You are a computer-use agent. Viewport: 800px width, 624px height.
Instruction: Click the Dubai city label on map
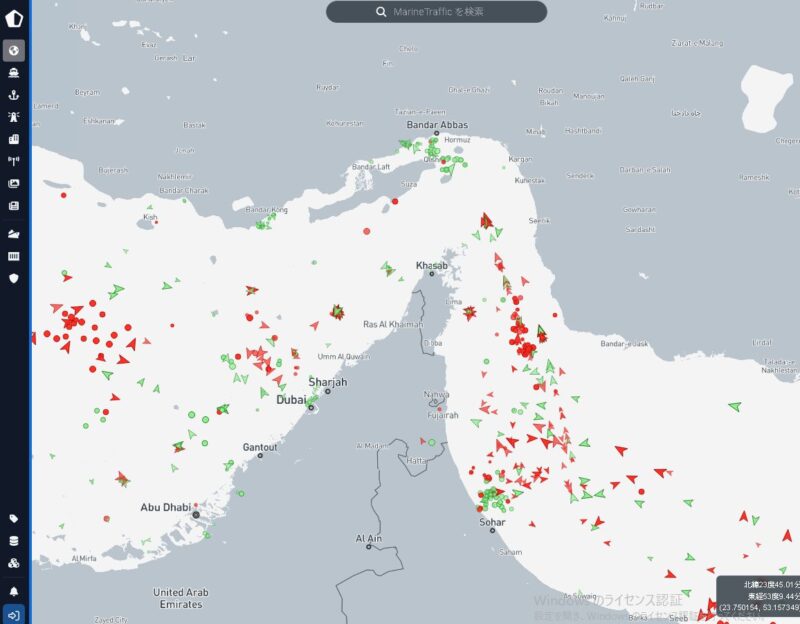292,400
